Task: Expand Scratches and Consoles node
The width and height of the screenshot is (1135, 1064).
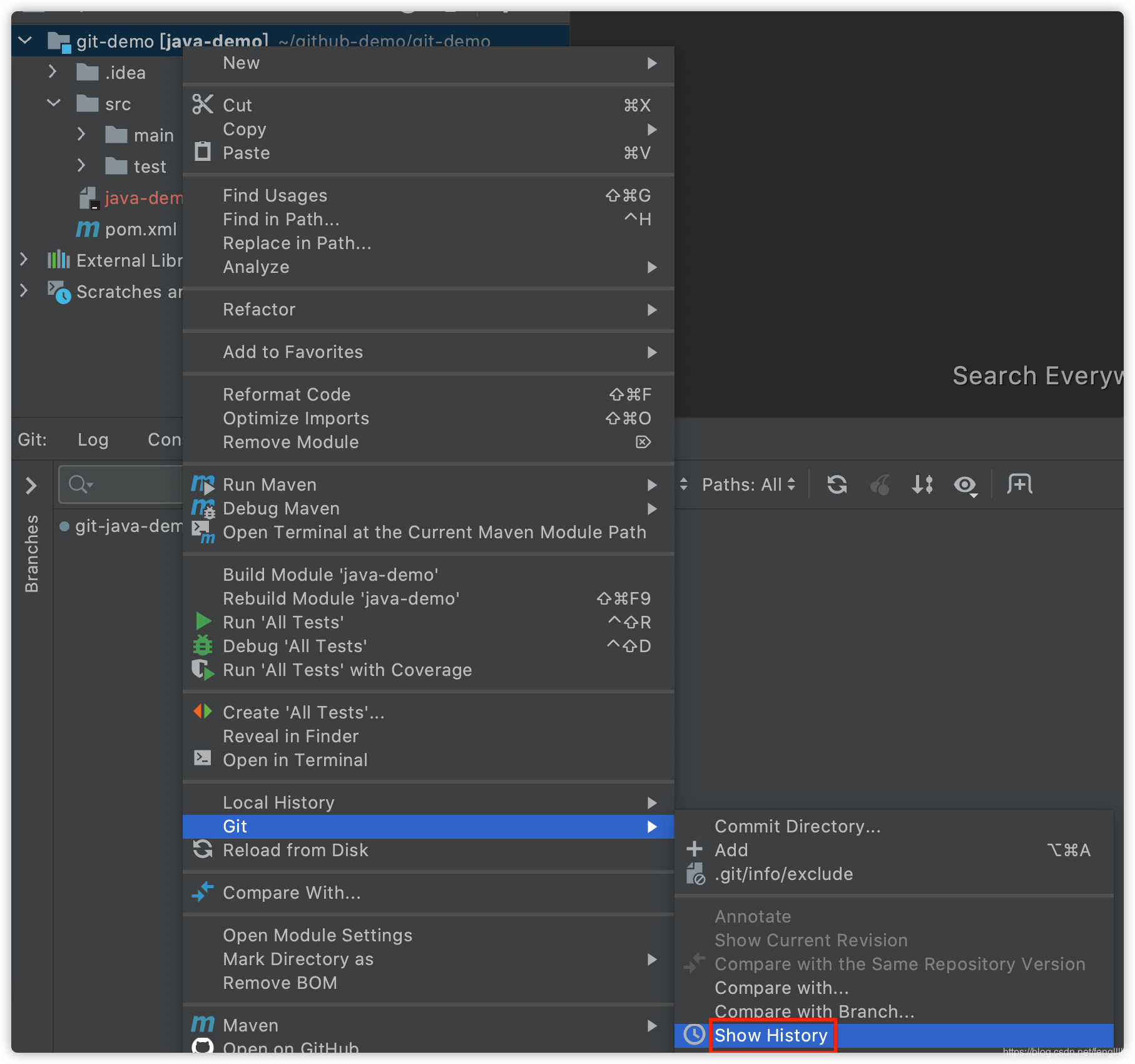Action: click(x=24, y=291)
